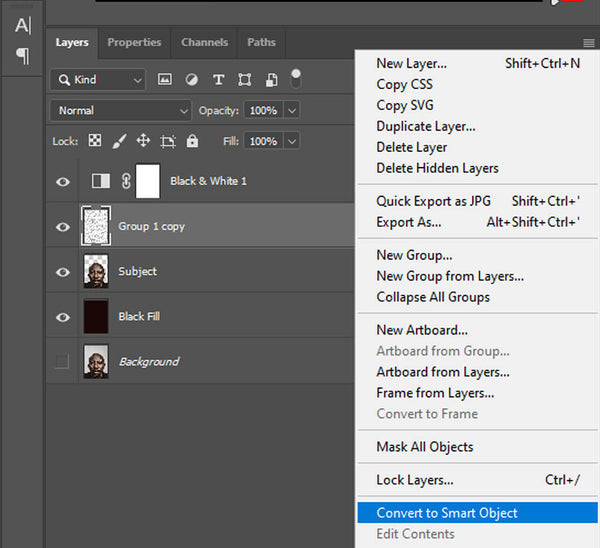Choose New Layer... from panel menu

(478, 63)
